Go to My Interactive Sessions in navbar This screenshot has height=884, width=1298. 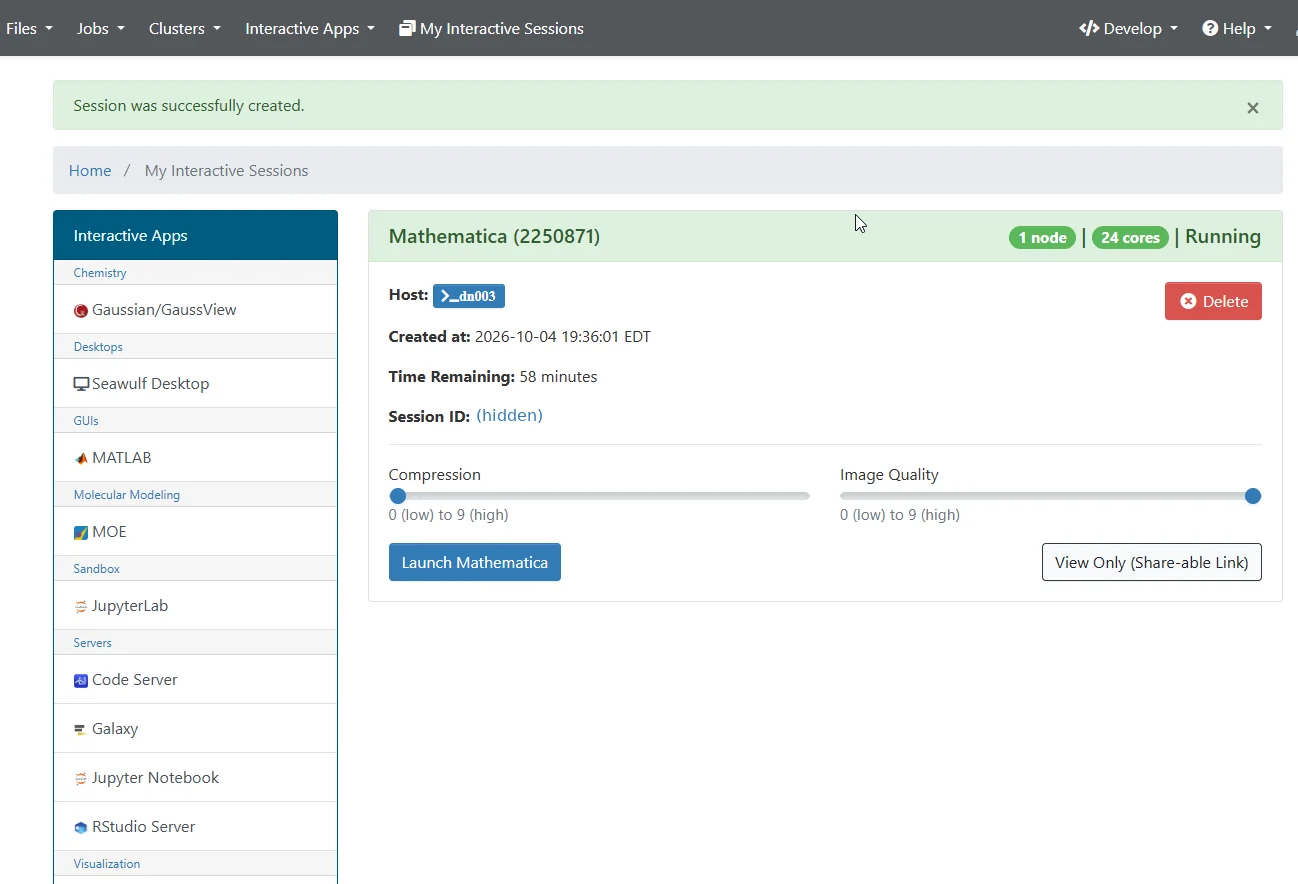pyautogui.click(x=491, y=28)
